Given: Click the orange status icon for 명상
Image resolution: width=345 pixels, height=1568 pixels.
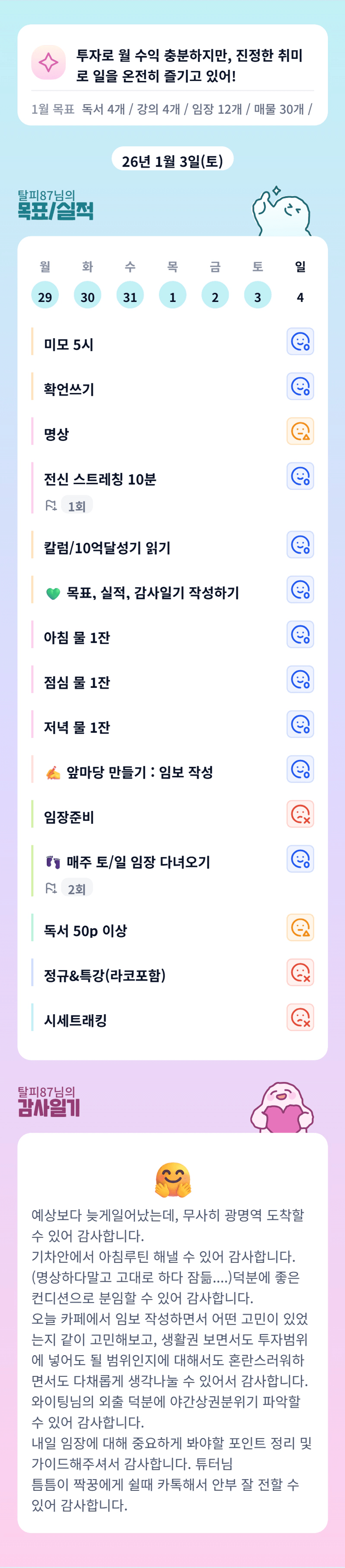Looking at the screenshot, I should point(300,431).
